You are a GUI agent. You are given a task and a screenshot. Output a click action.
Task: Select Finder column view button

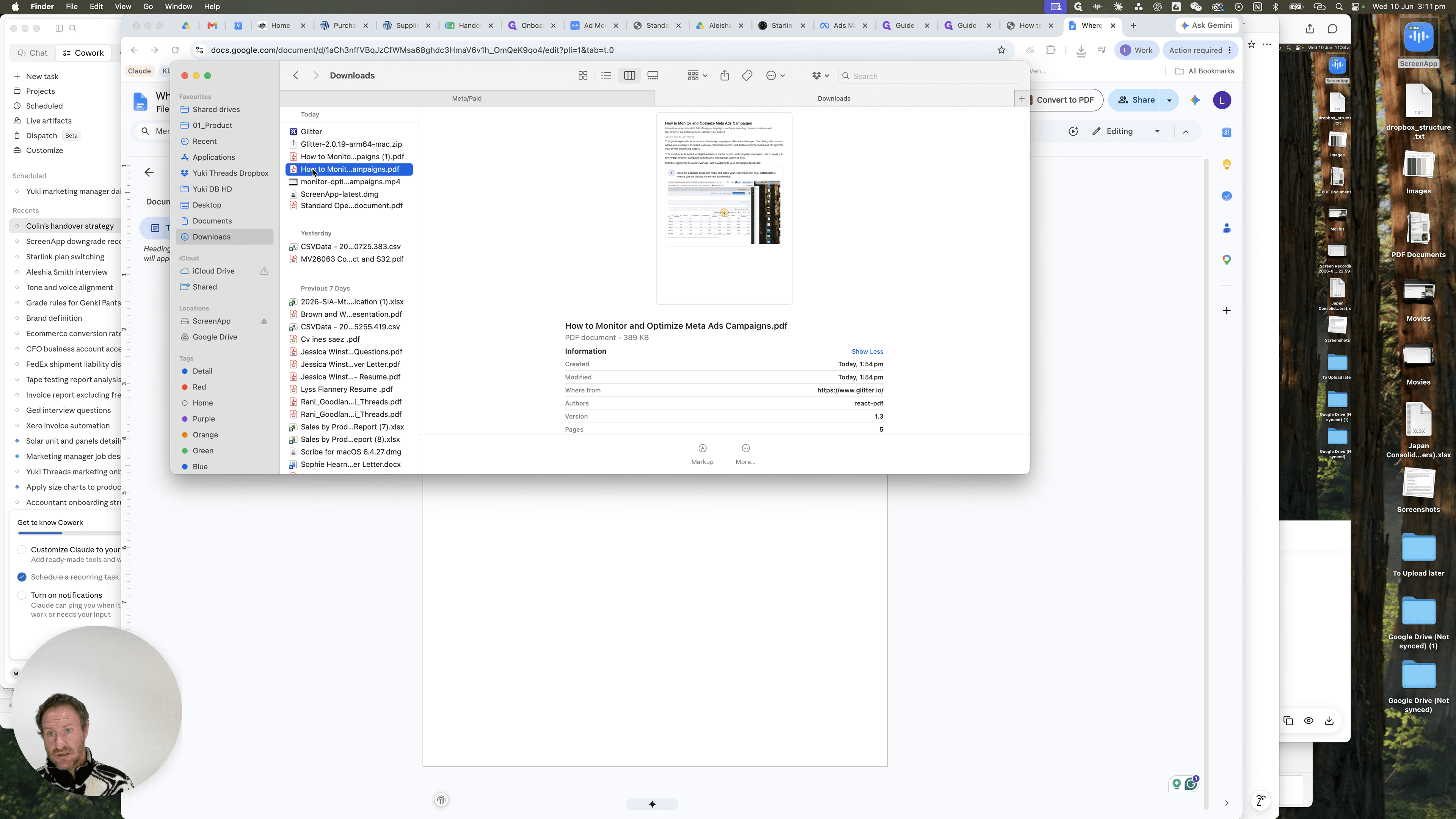(x=629, y=76)
